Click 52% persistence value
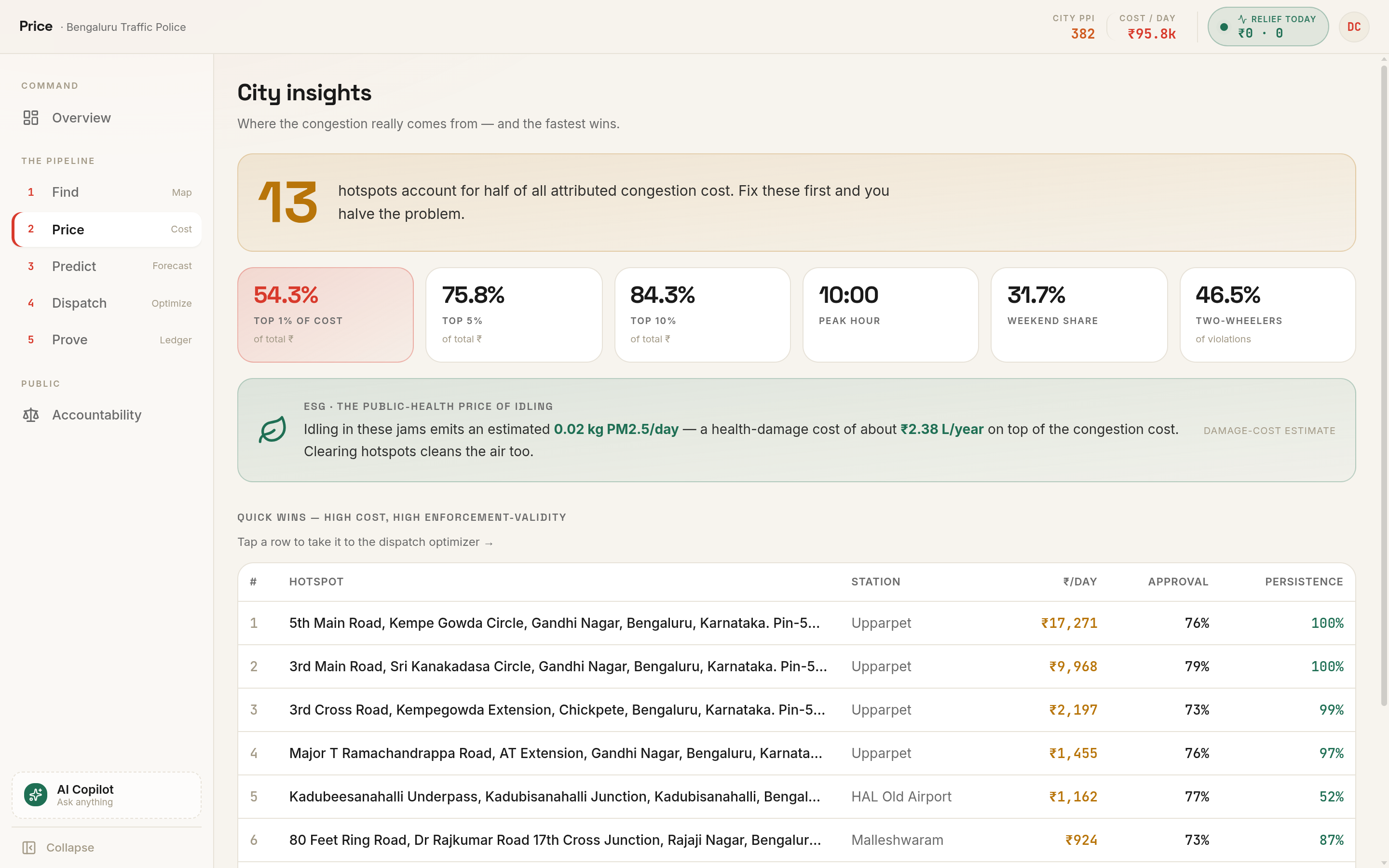1389x868 pixels. (x=1331, y=797)
